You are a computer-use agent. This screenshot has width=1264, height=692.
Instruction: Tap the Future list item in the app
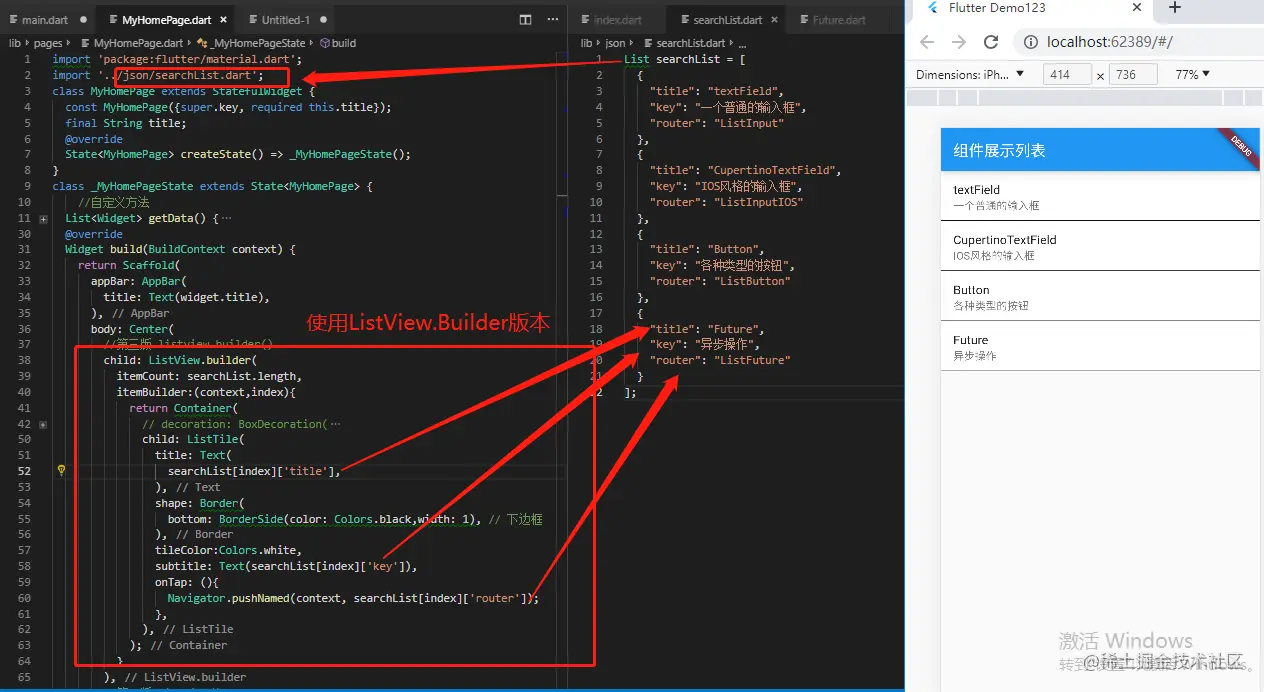pos(1100,347)
